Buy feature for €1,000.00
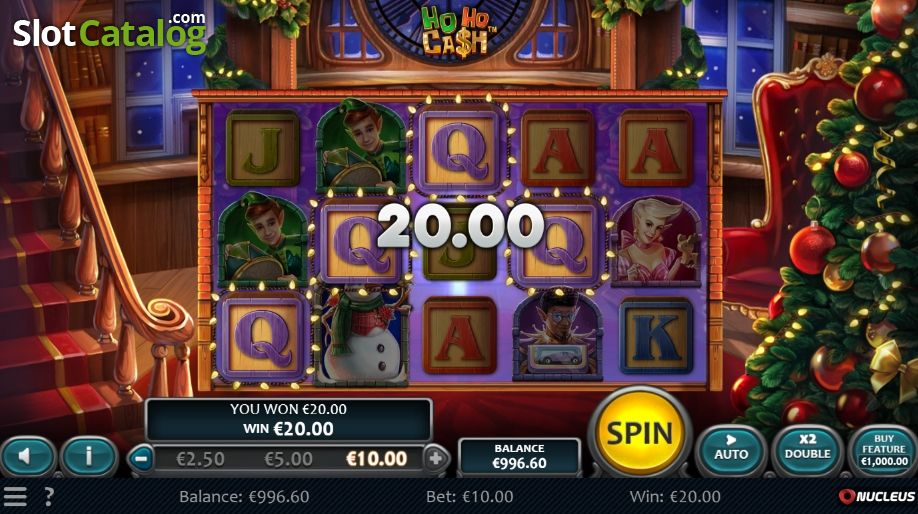This screenshot has width=918, height=514. tap(883, 450)
